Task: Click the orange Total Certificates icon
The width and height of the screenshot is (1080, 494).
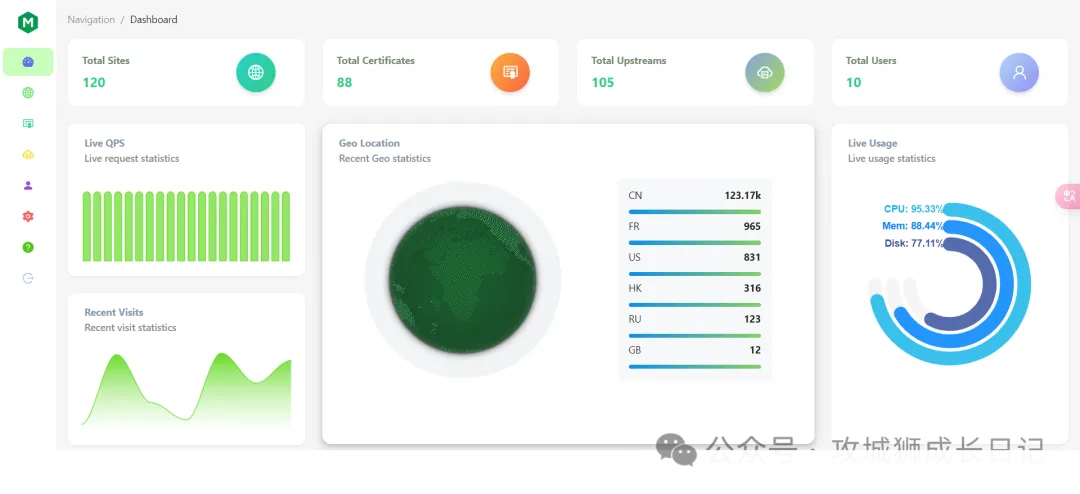Action: pyautogui.click(x=510, y=73)
